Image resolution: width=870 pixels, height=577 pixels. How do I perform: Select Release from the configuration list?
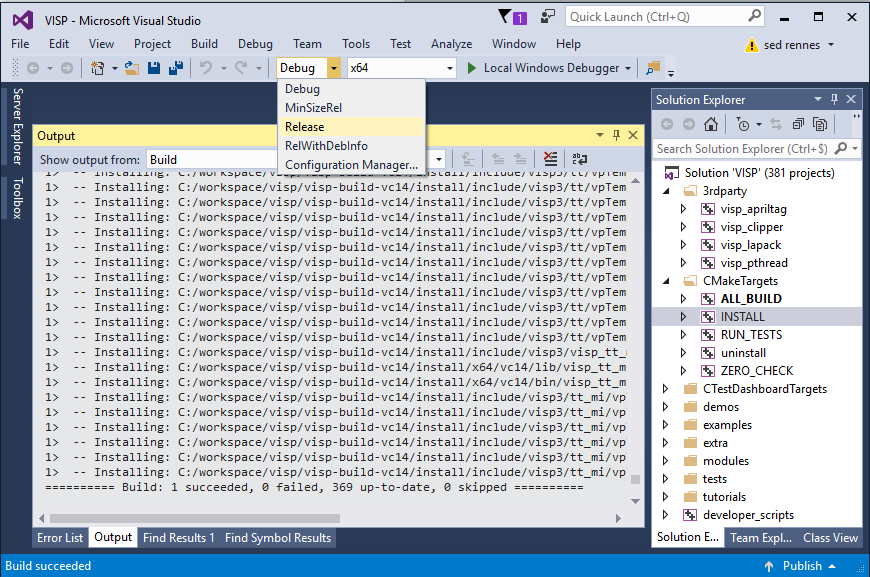305,127
